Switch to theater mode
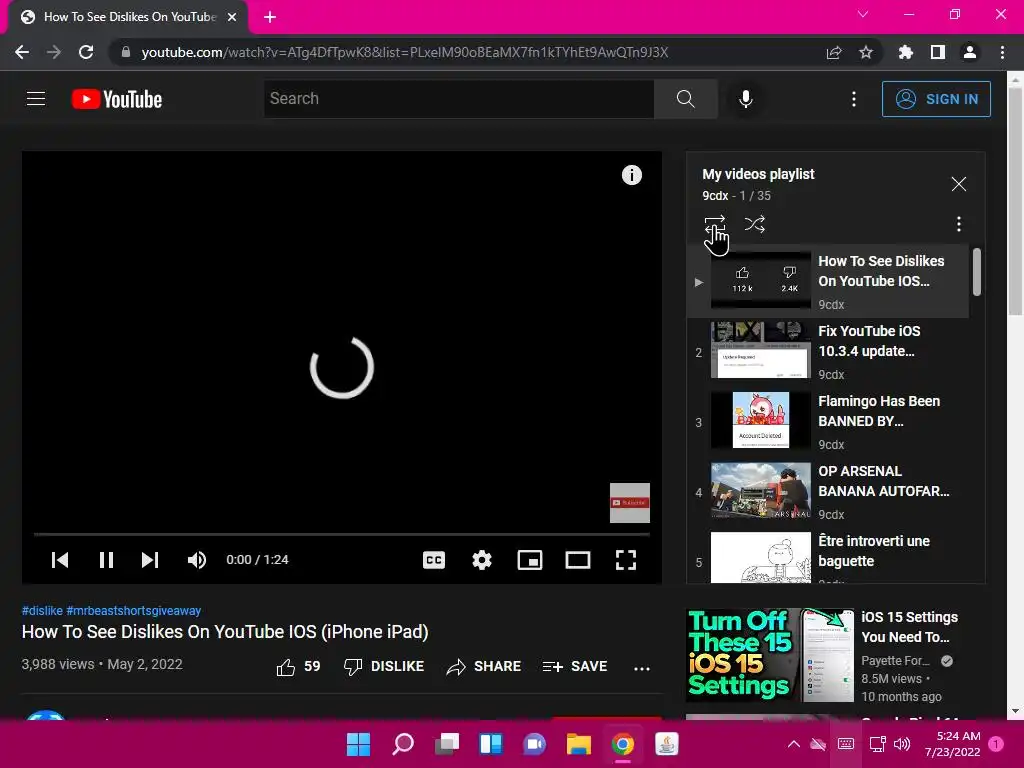Screen dimensions: 1024x768 [x=578, y=560]
